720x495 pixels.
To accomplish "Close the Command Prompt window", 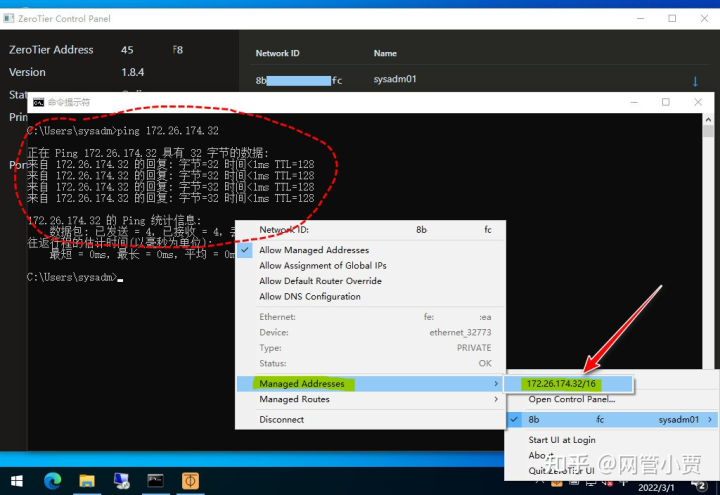I will point(698,102).
